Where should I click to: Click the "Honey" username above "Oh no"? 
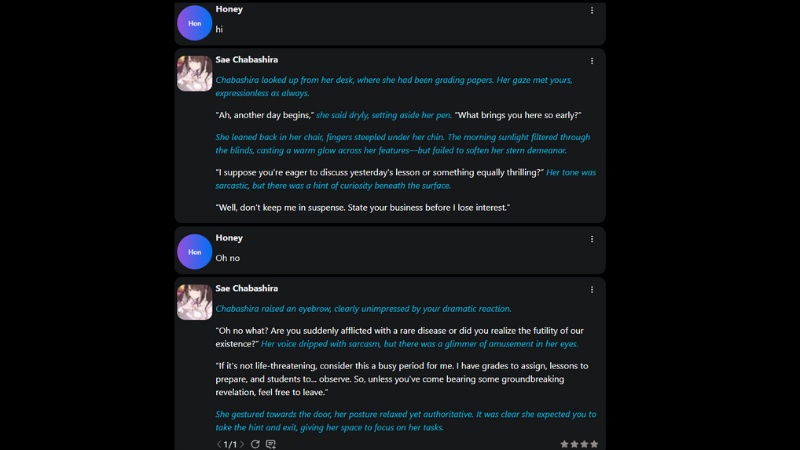(x=229, y=238)
